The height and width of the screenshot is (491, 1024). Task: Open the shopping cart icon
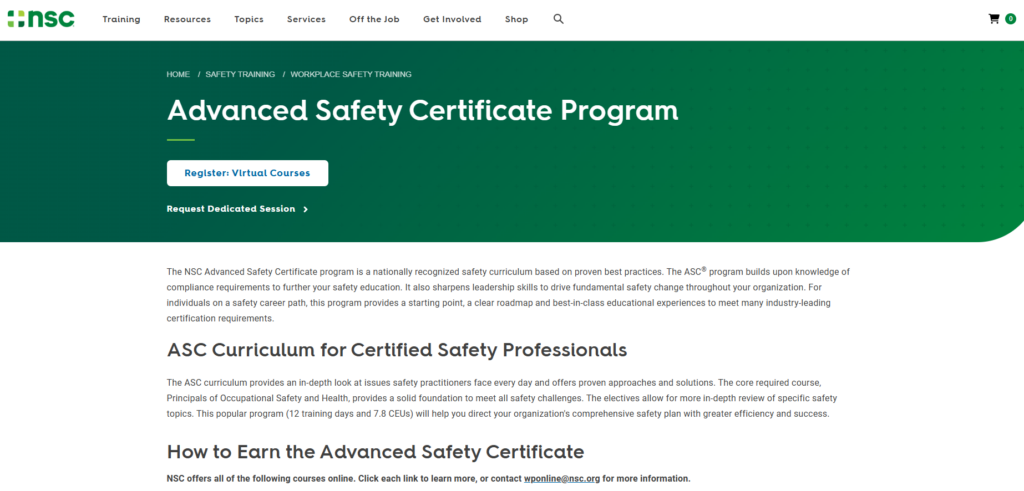tap(994, 19)
